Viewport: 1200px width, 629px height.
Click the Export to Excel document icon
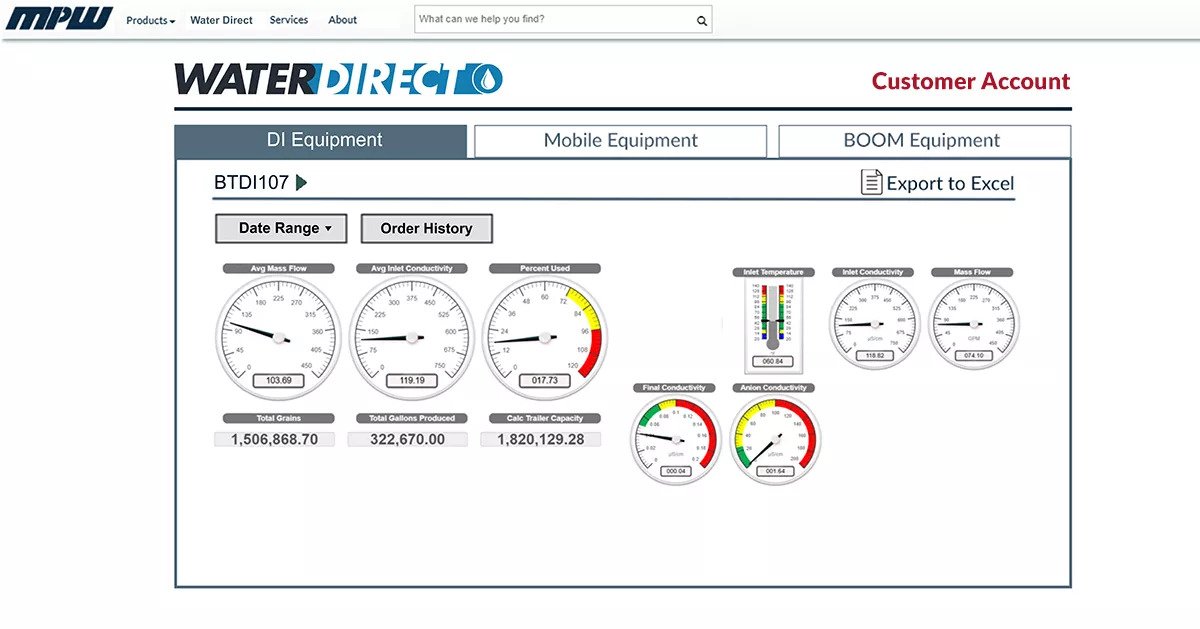click(x=871, y=182)
